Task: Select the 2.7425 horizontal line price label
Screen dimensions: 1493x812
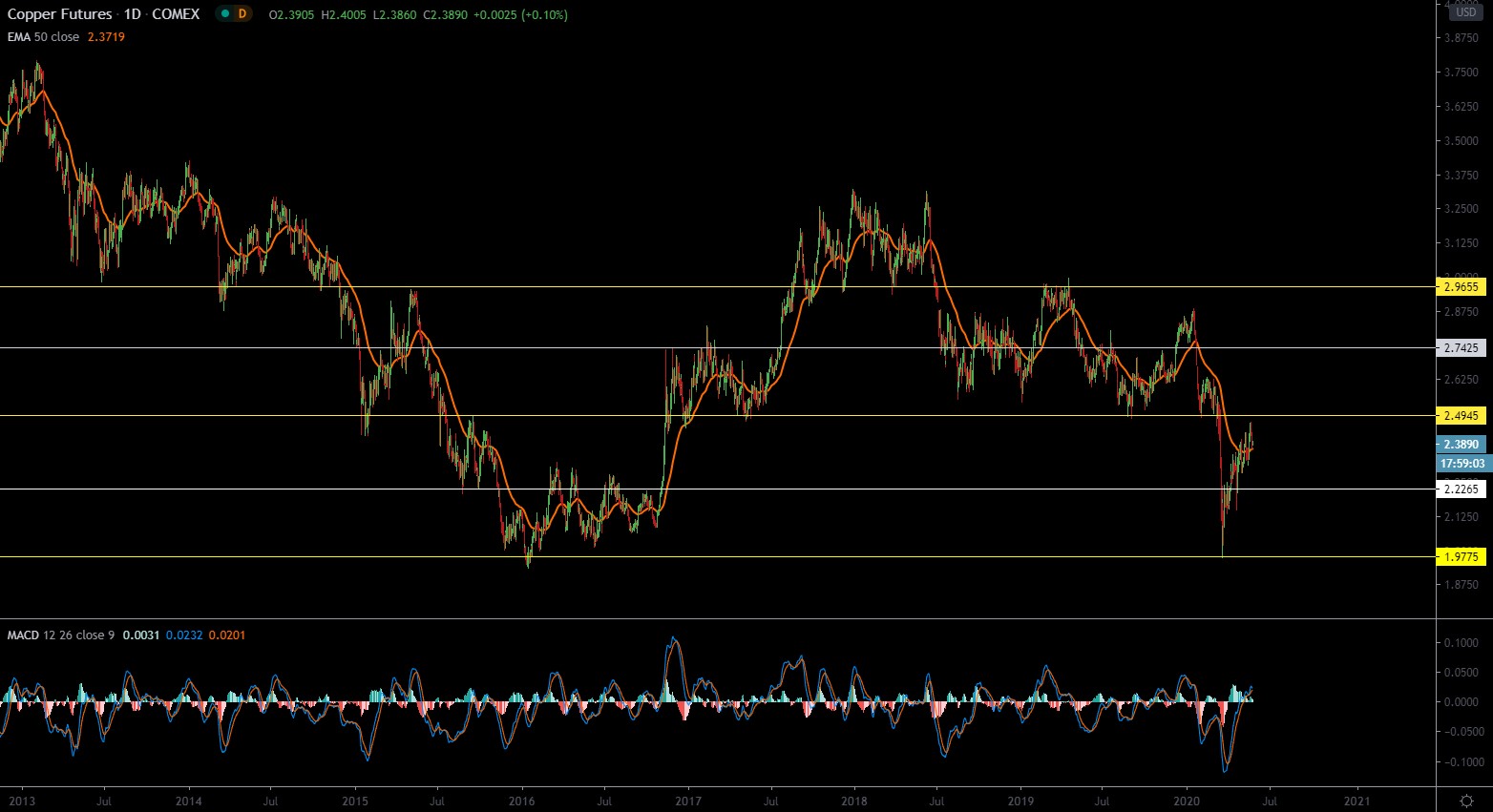Action: (1461, 348)
